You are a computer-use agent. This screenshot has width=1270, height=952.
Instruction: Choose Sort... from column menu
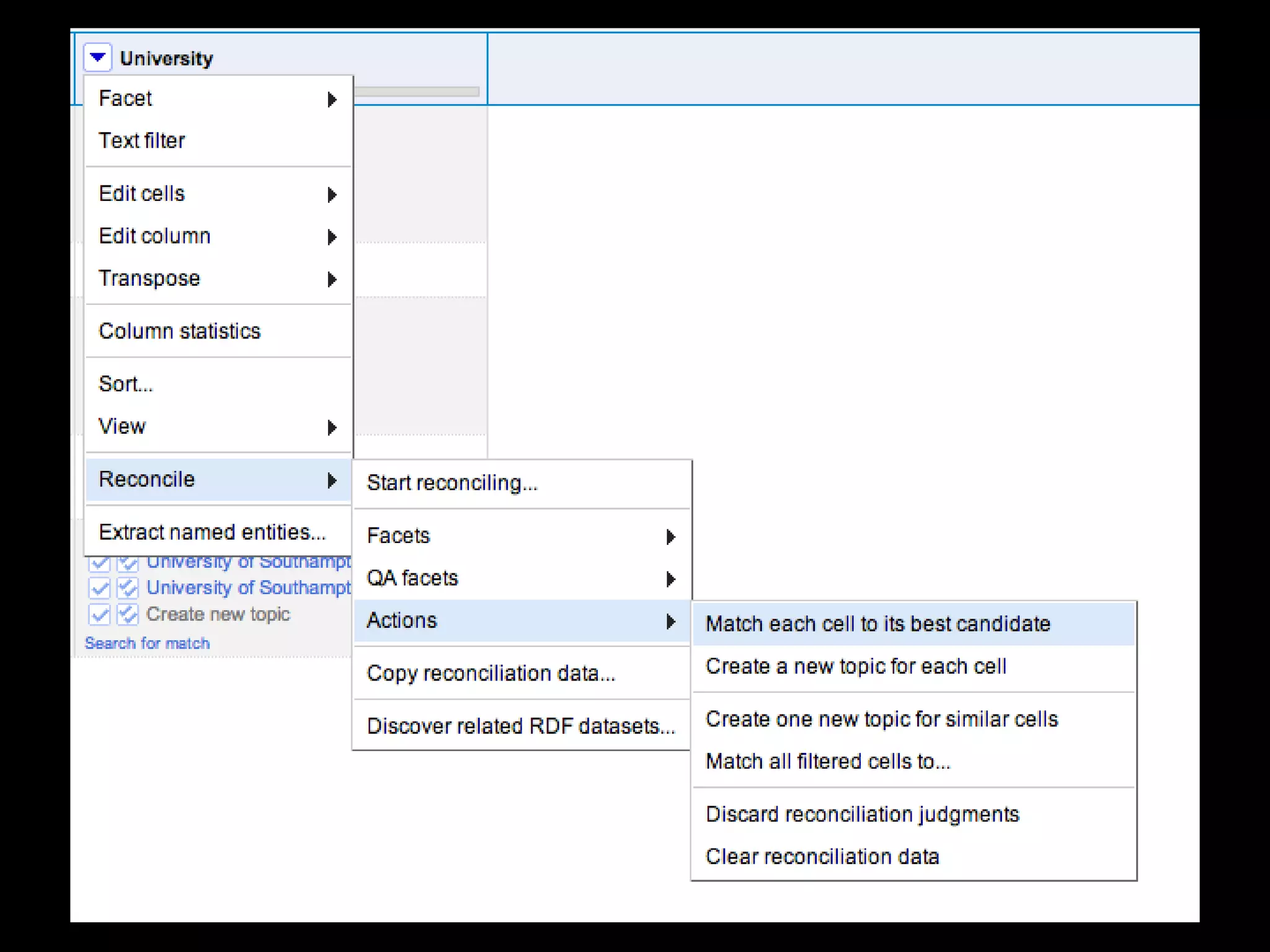tap(126, 384)
